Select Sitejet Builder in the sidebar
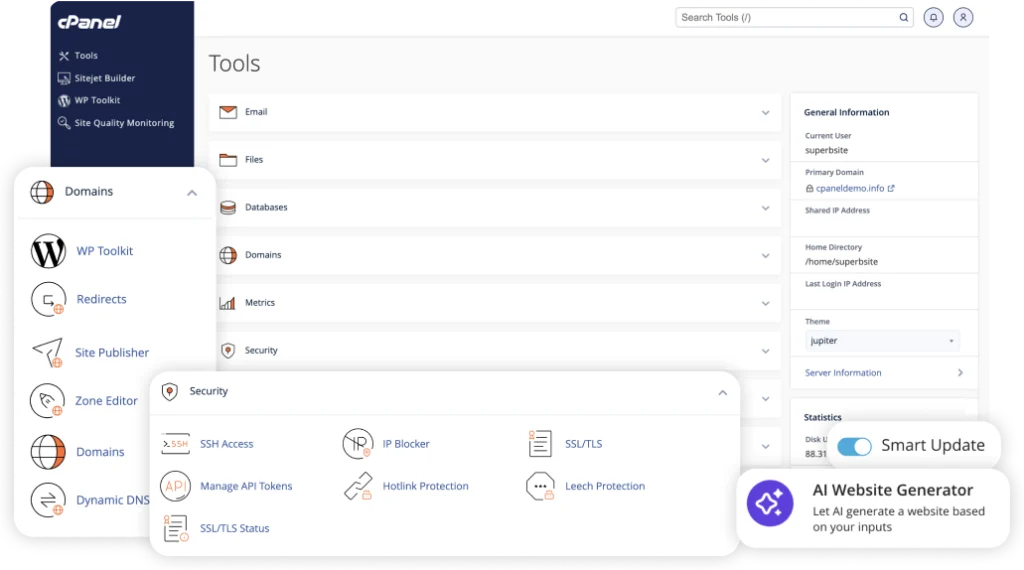 (x=104, y=78)
